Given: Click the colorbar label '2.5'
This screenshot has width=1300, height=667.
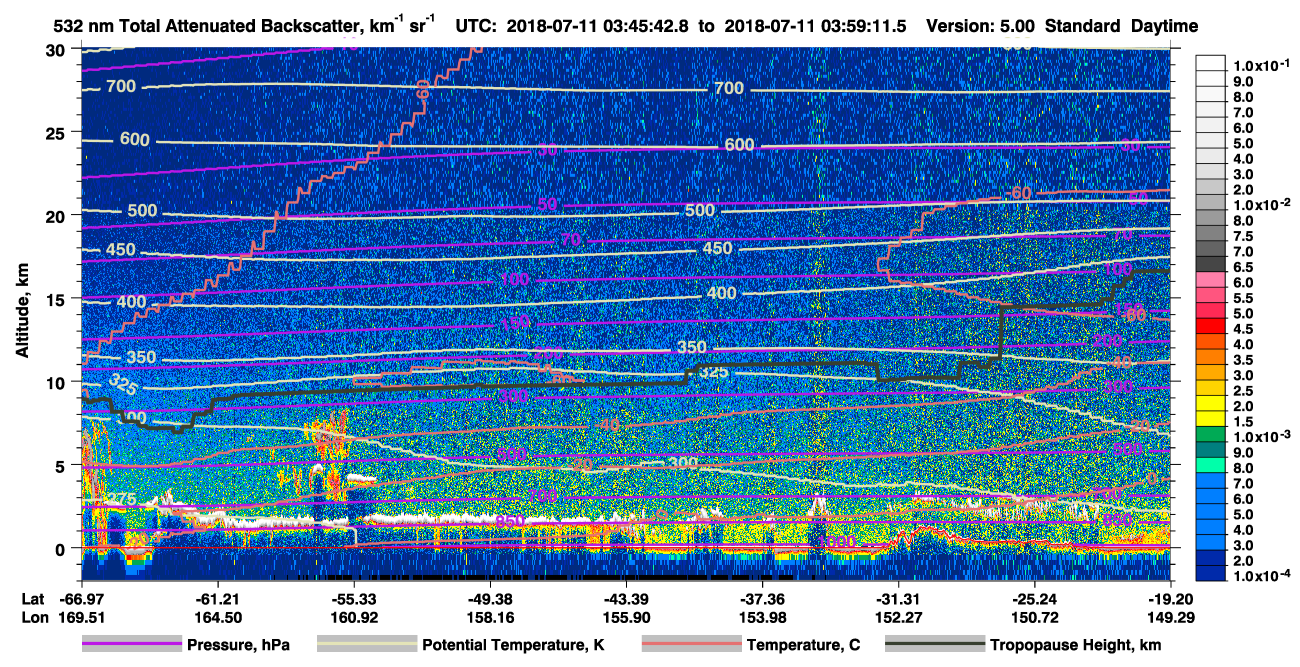Looking at the screenshot, I should click(1242, 390).
